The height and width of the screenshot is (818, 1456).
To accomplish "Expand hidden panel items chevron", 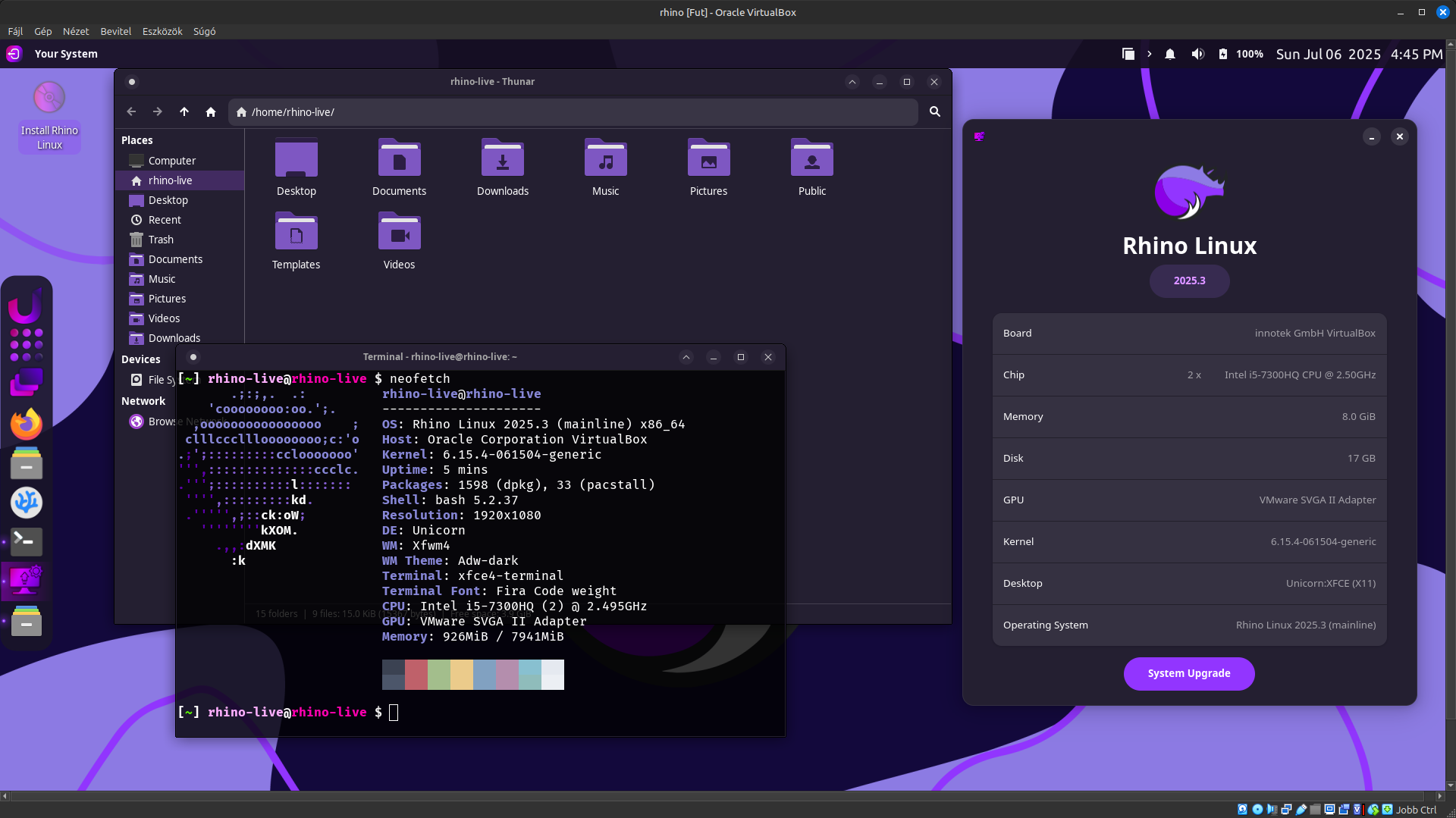I will pyautogui.click(x=1150, y=54).
